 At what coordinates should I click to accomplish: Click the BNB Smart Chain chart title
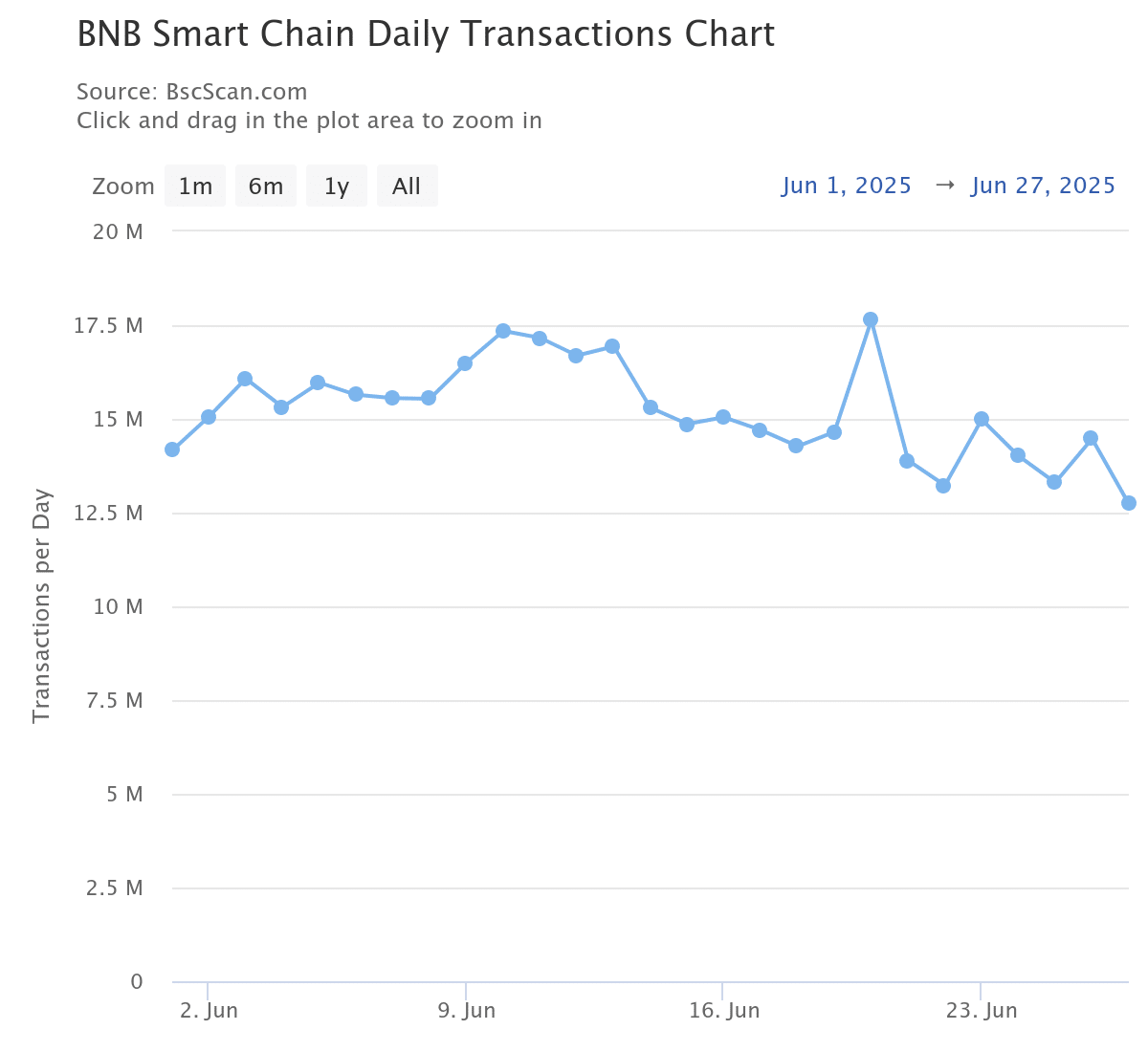[426, 34]
